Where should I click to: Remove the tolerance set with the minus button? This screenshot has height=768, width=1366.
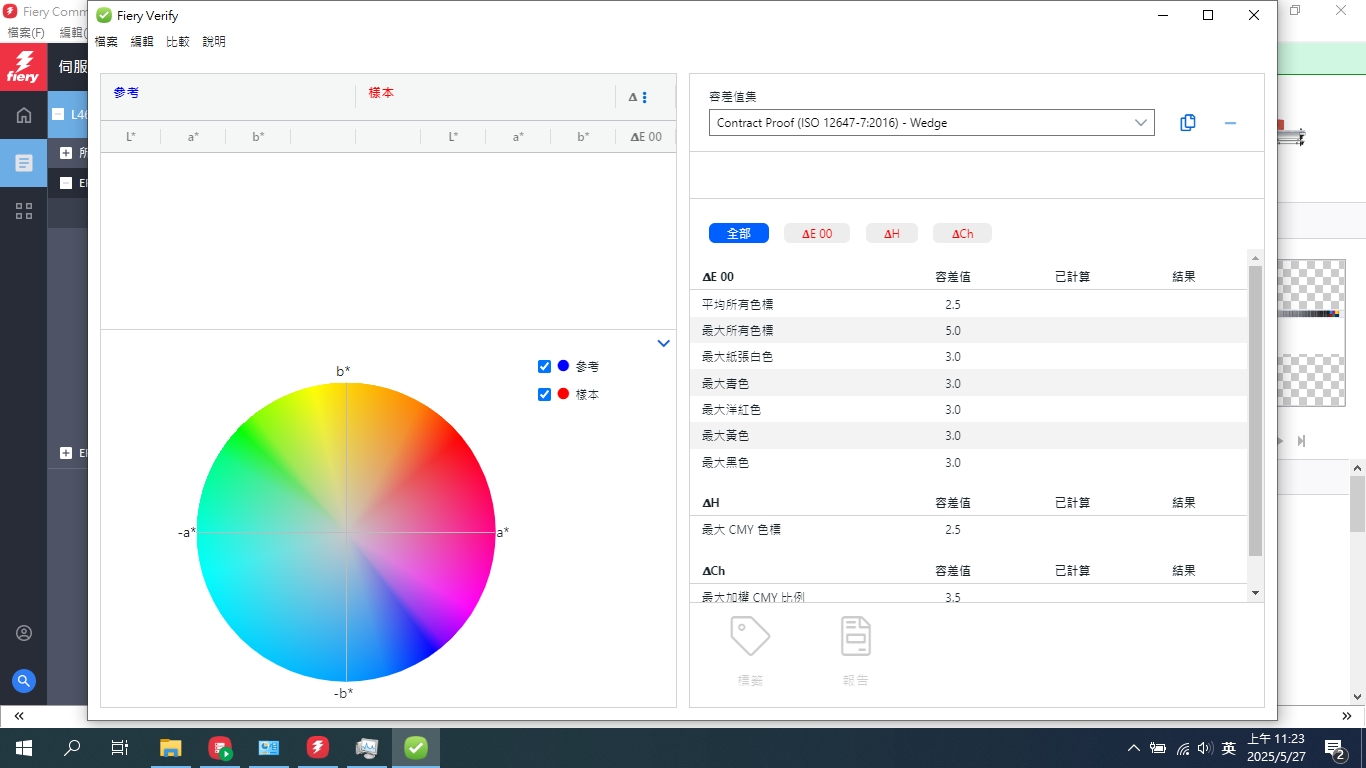click(1230, 122)
